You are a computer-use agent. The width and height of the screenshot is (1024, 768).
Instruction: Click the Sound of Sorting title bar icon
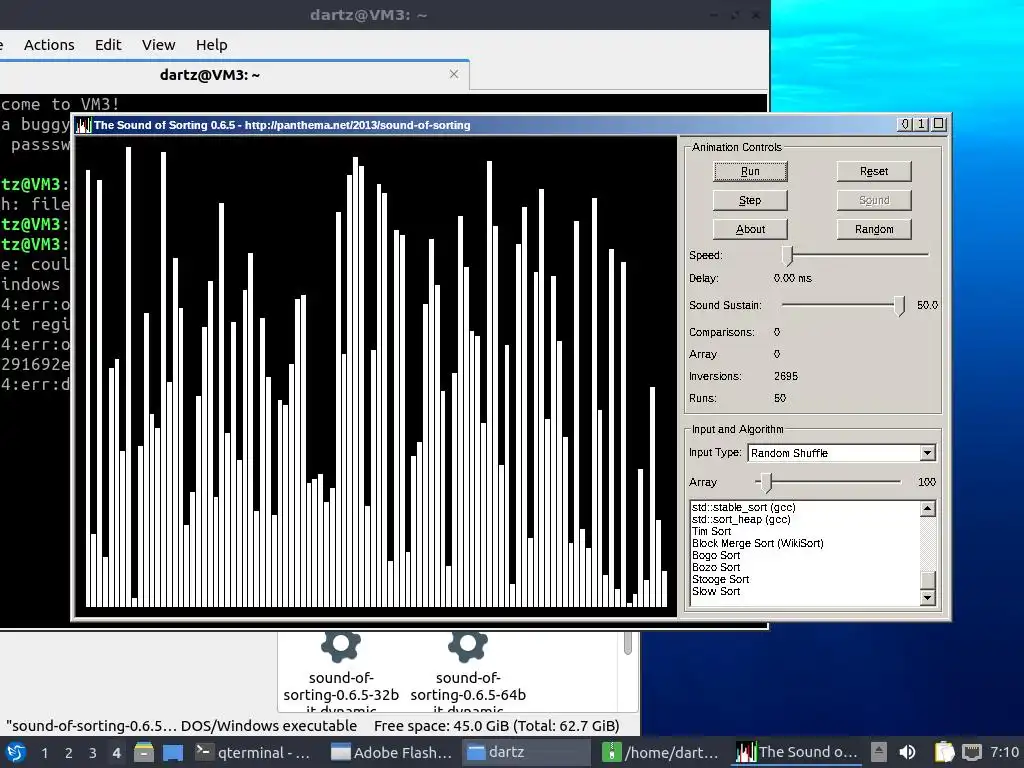click(x=83, y=125)
